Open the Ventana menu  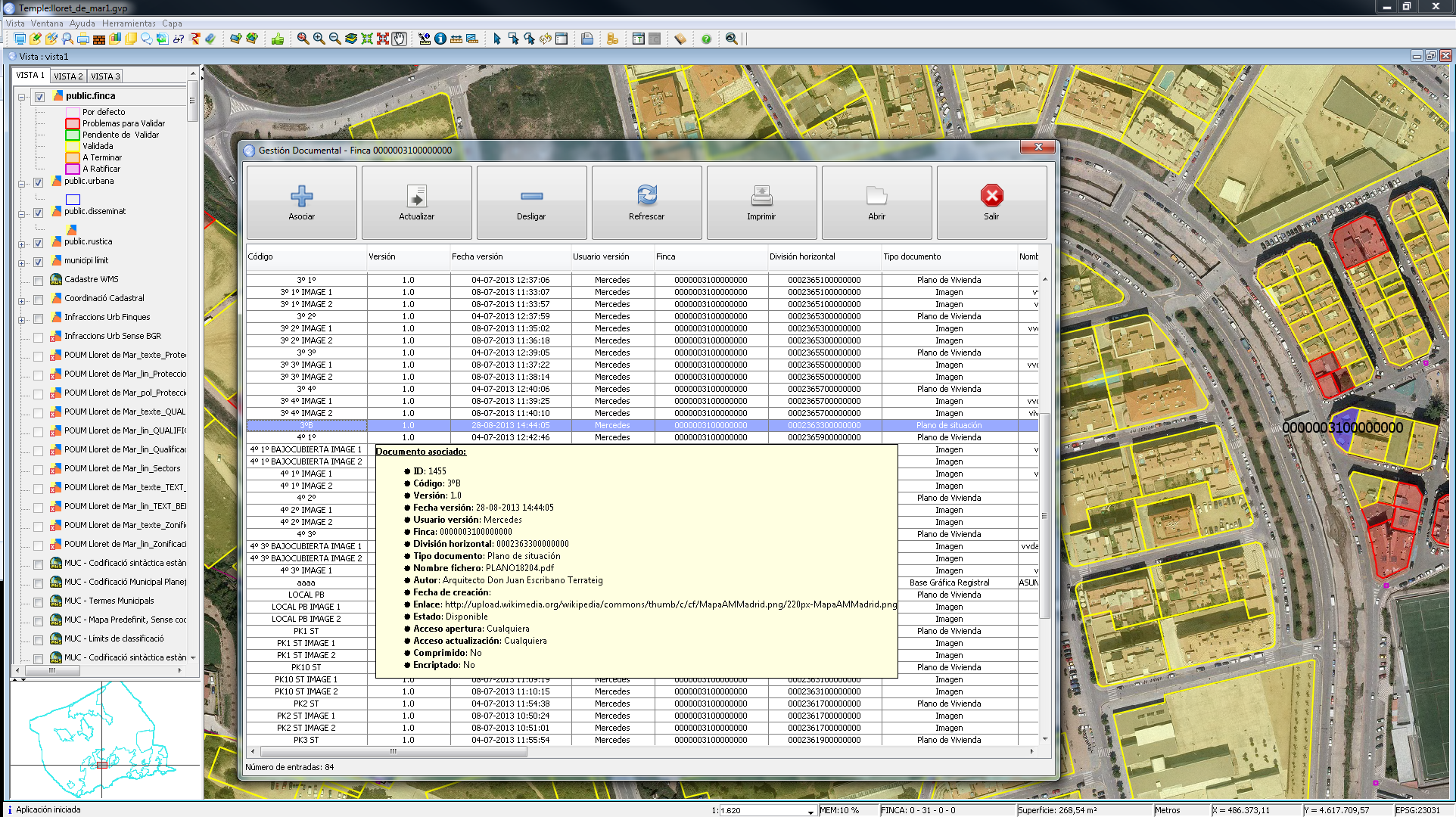47,23
